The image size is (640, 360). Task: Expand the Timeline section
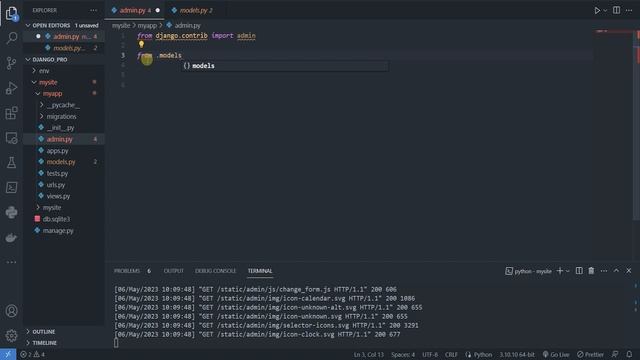(x=64, y=343)
